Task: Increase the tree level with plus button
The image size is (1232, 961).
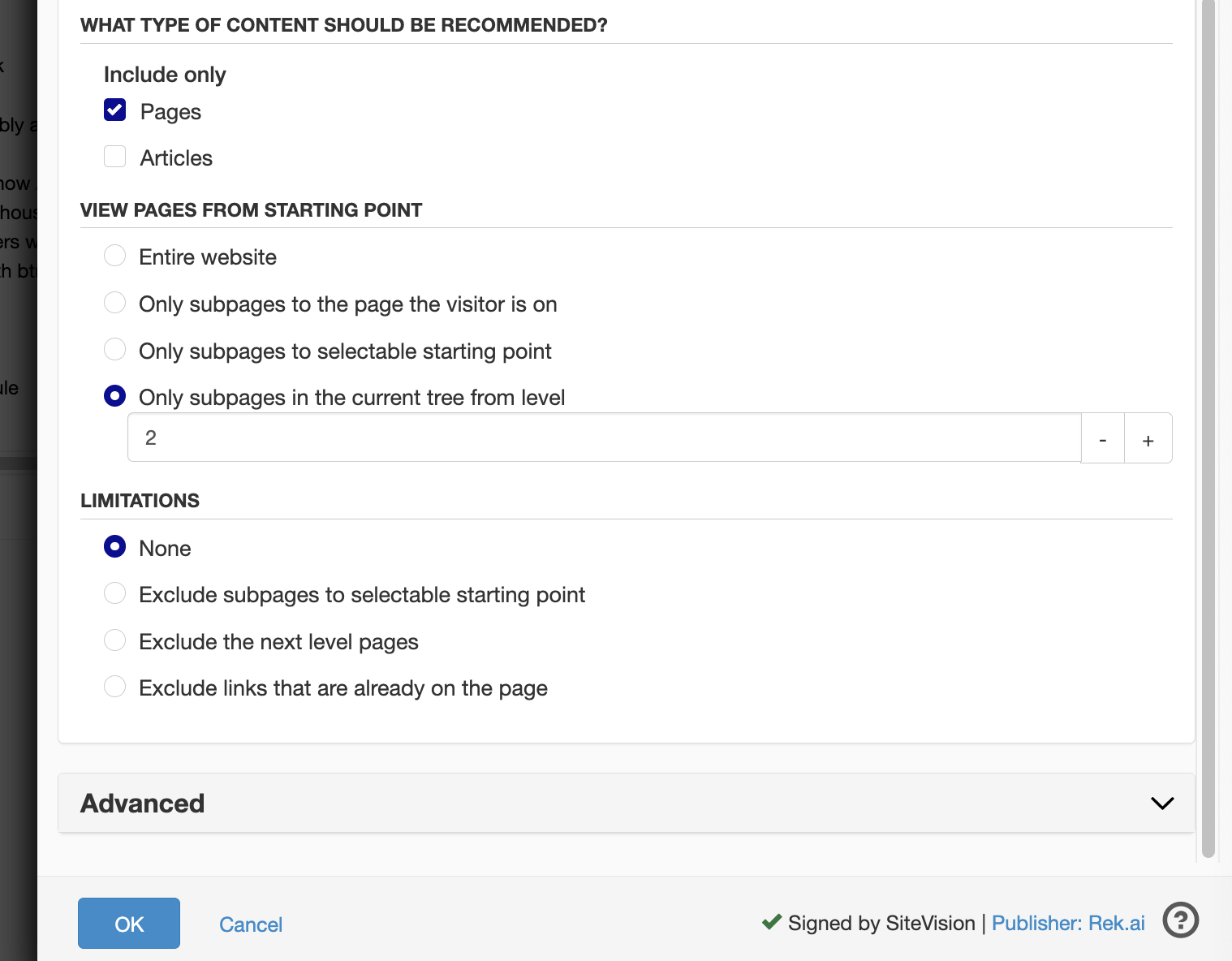Action: [1148, 439]
